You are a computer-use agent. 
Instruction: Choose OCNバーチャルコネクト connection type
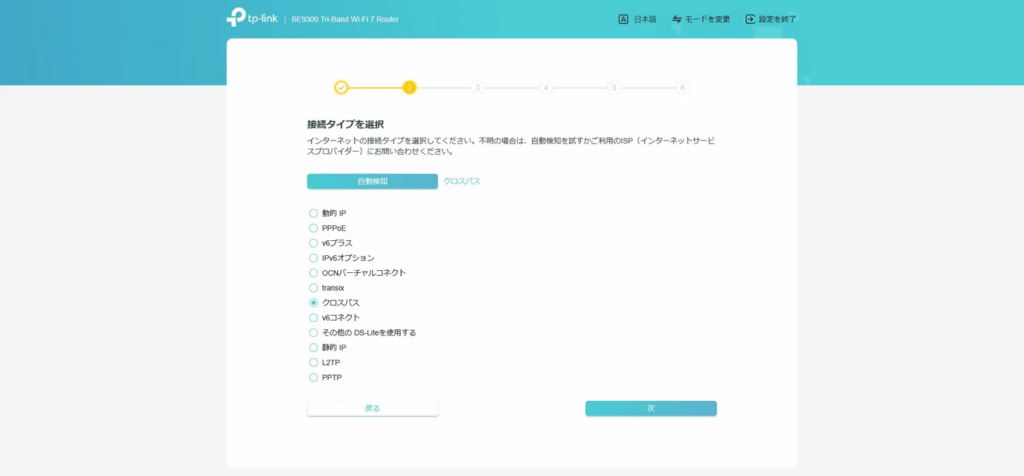313,273
